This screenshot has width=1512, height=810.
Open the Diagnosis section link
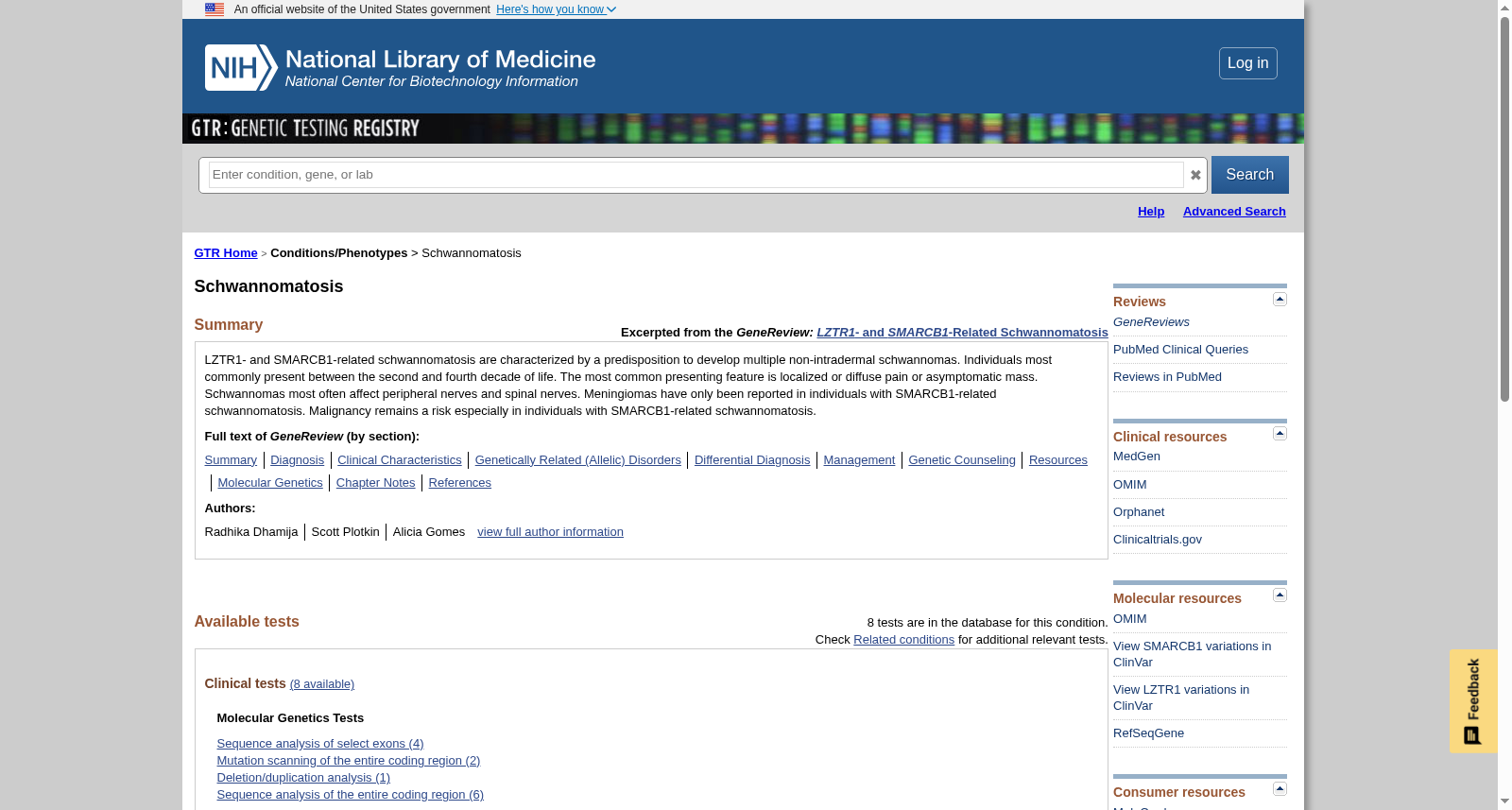(297, 460)
